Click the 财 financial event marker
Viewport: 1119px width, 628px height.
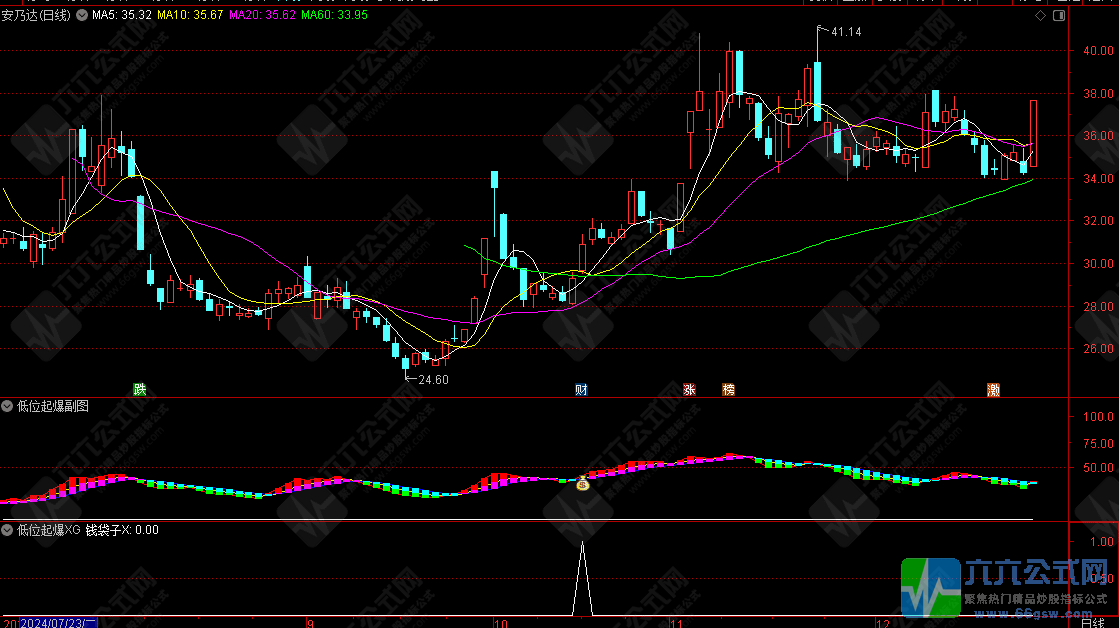click(x=581, y=389)
